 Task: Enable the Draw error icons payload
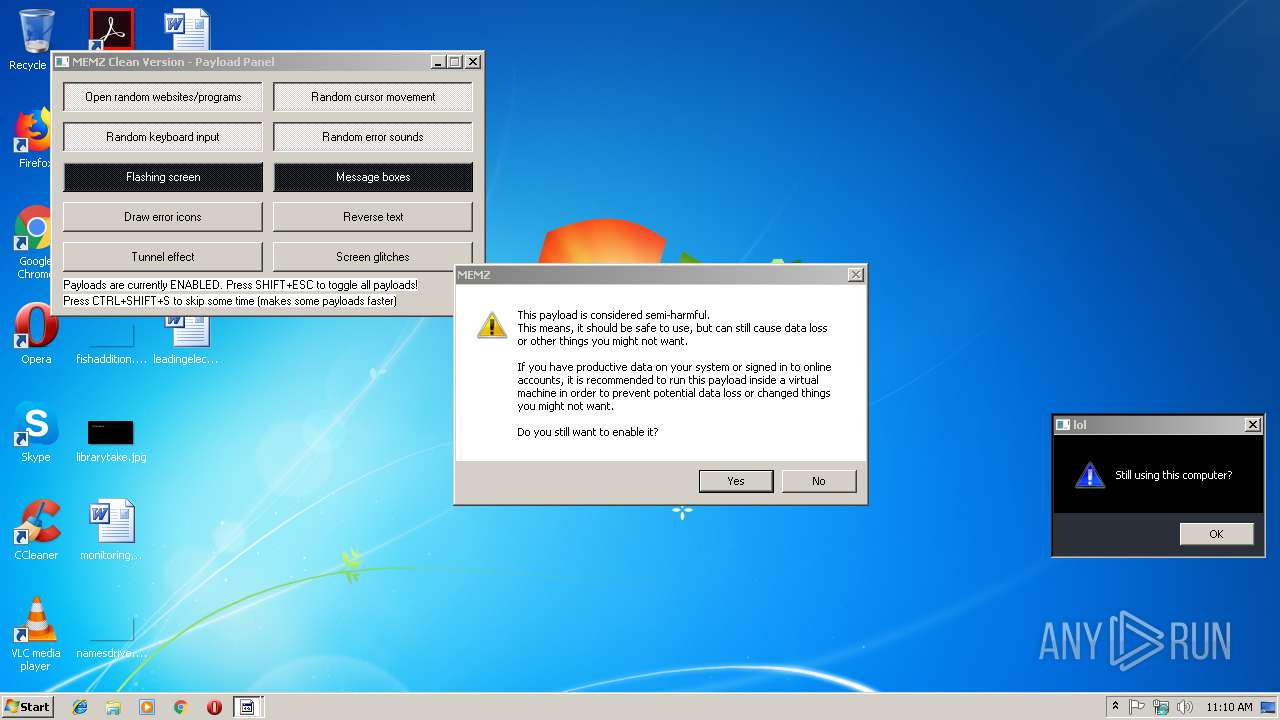tap(163, 217)
